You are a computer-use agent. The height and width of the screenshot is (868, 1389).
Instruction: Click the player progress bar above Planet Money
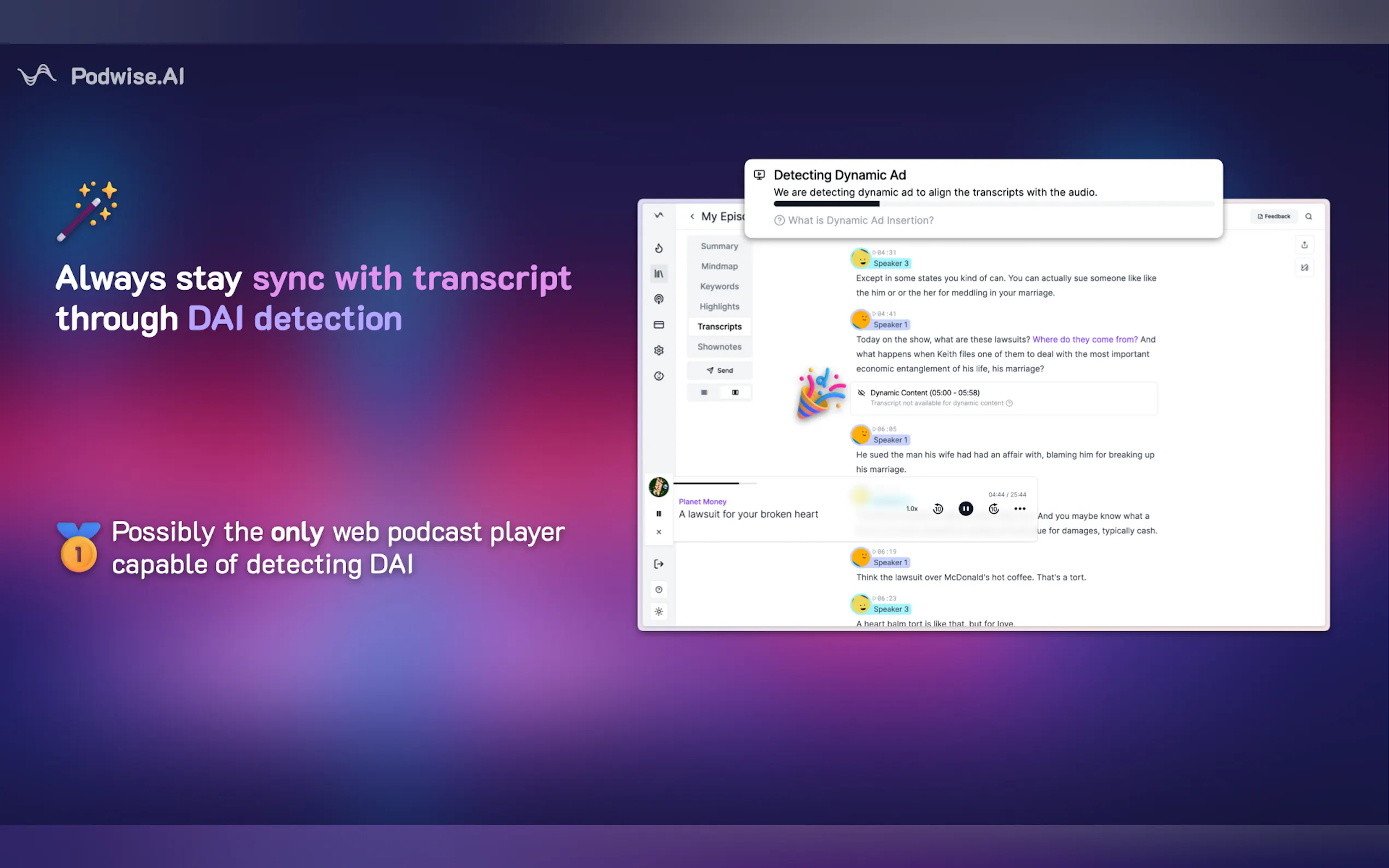tap(715, 483)
